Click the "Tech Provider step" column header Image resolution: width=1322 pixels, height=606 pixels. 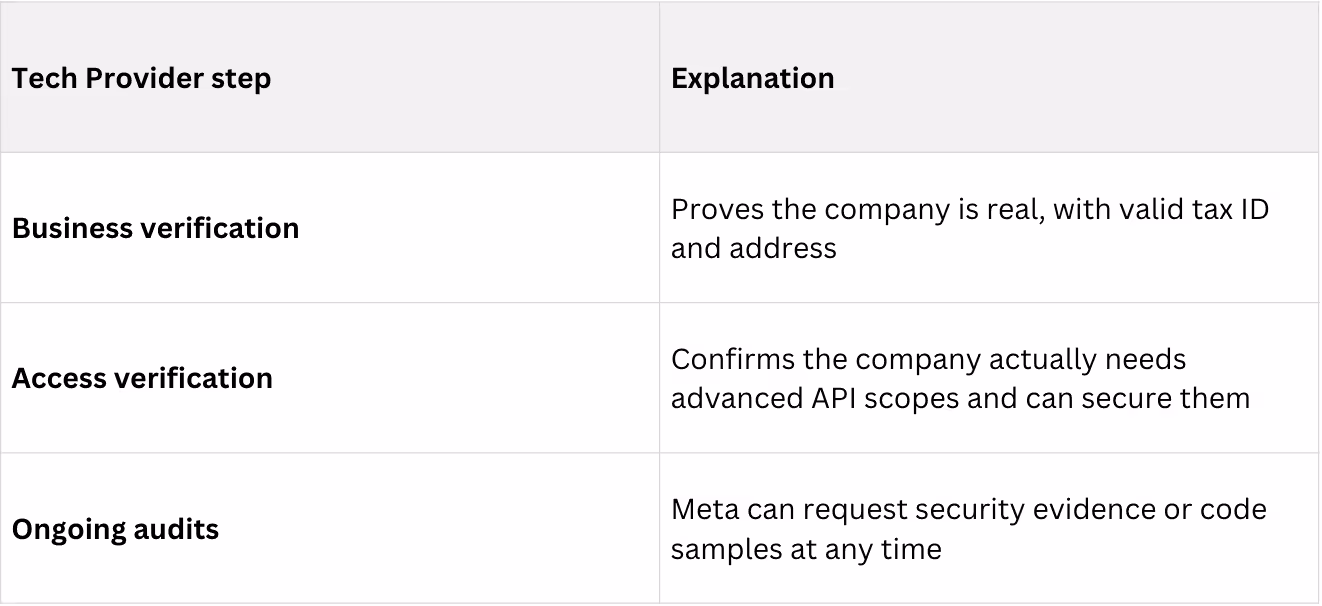click(141, 79)
